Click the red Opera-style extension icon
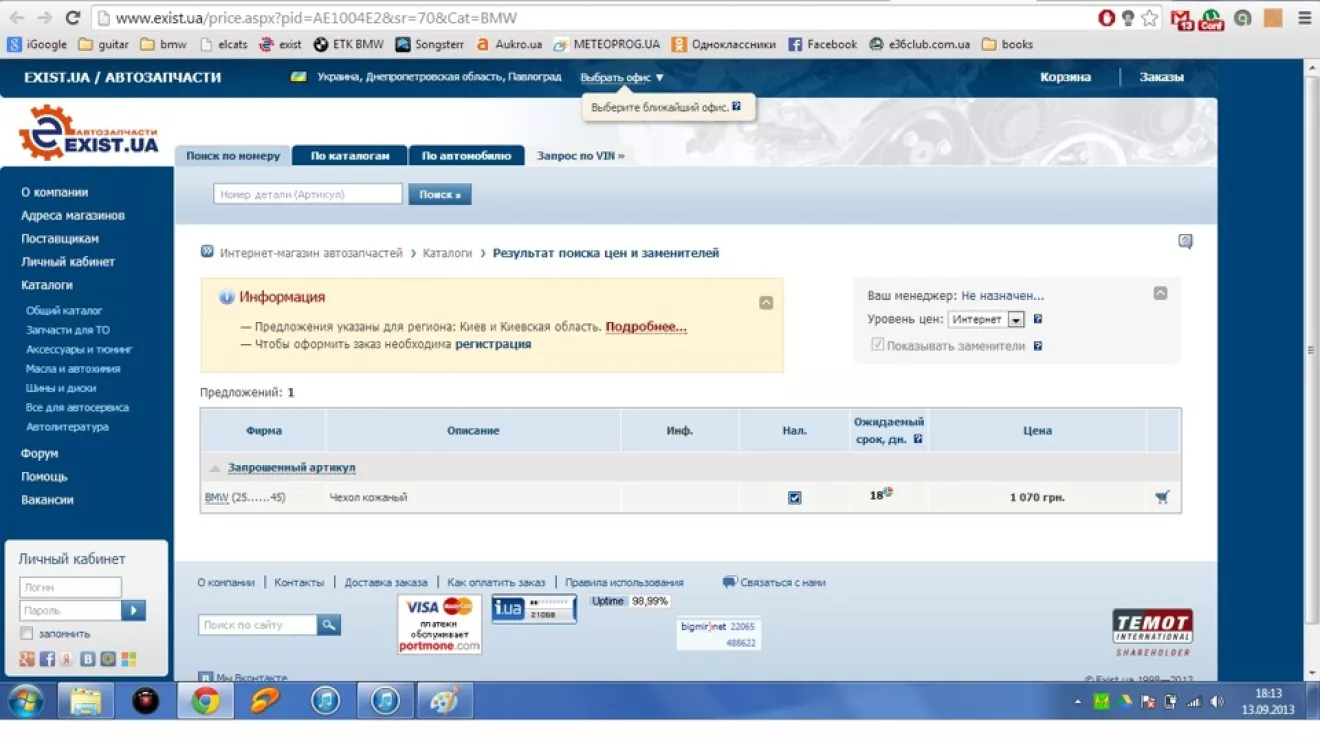The image size is (1320, 743). tap(1106, 17)
